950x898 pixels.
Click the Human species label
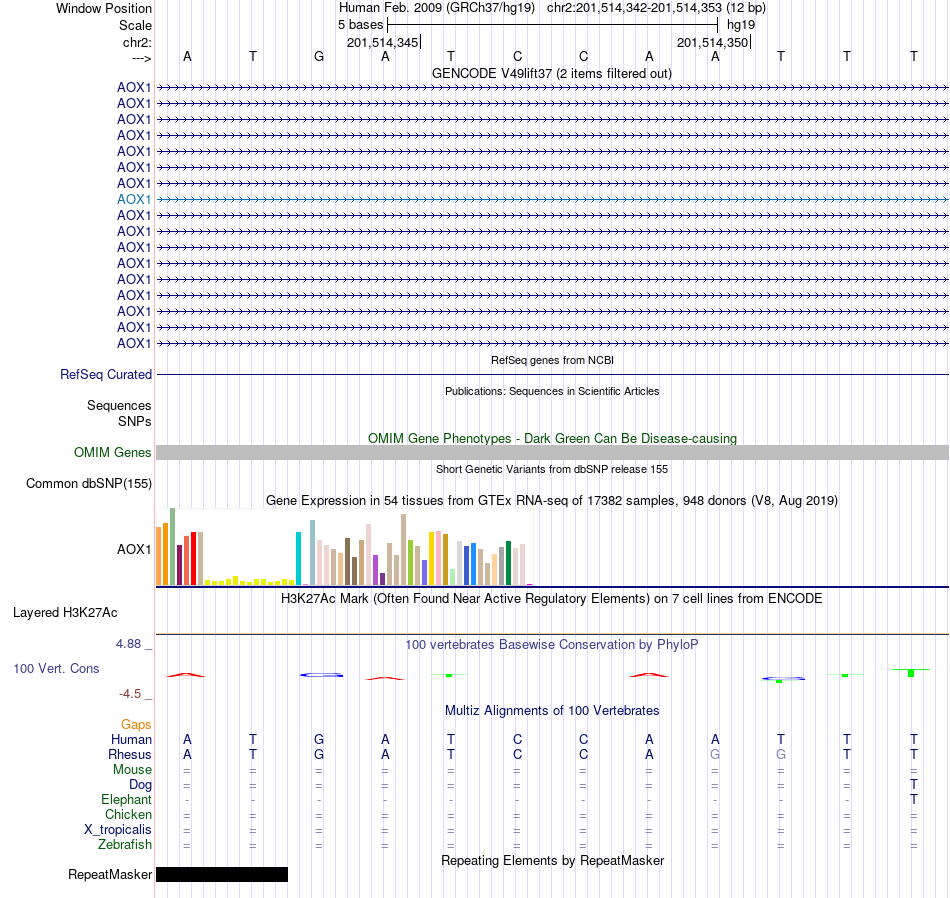point(131,739)
